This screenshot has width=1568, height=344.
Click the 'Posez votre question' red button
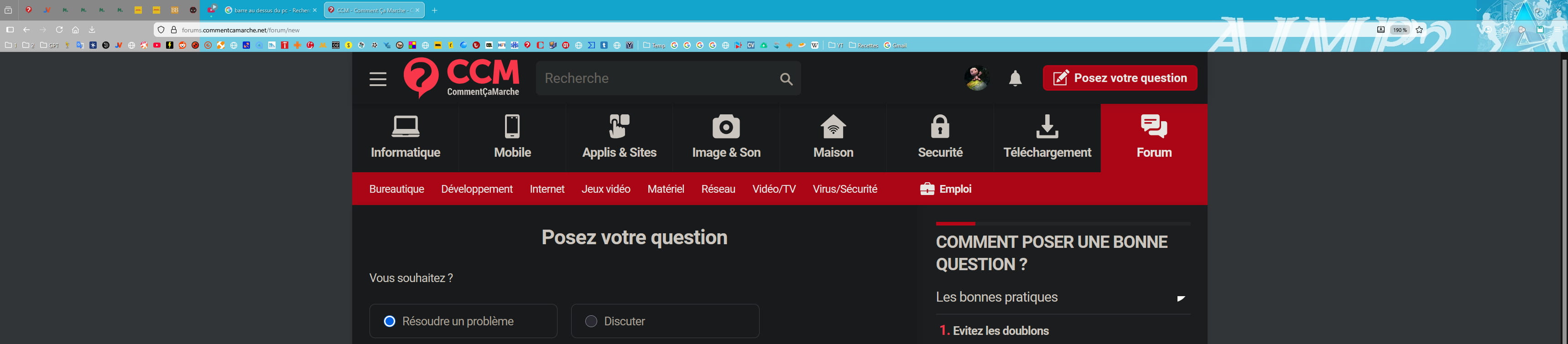pyautogui.click(x=1120, y=78)
